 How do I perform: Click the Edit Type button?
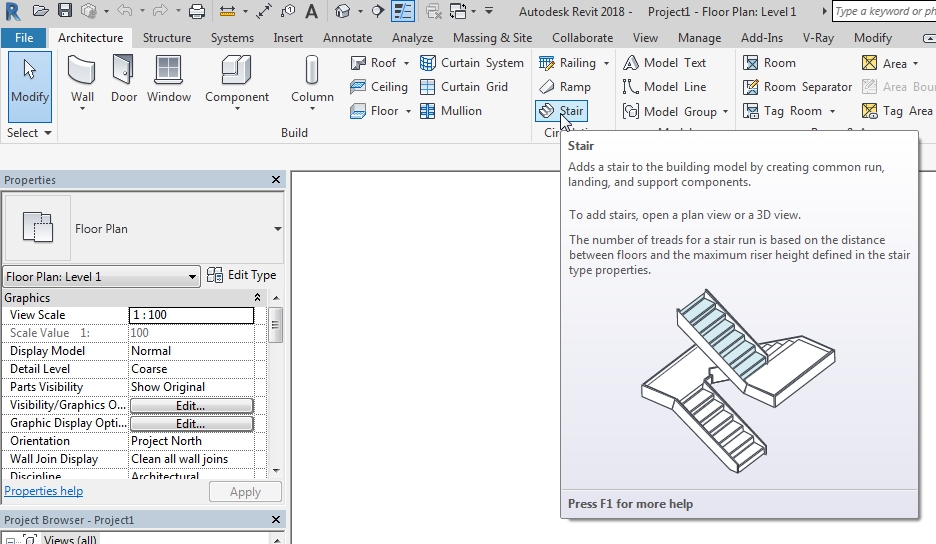click(x=242, y=275)
